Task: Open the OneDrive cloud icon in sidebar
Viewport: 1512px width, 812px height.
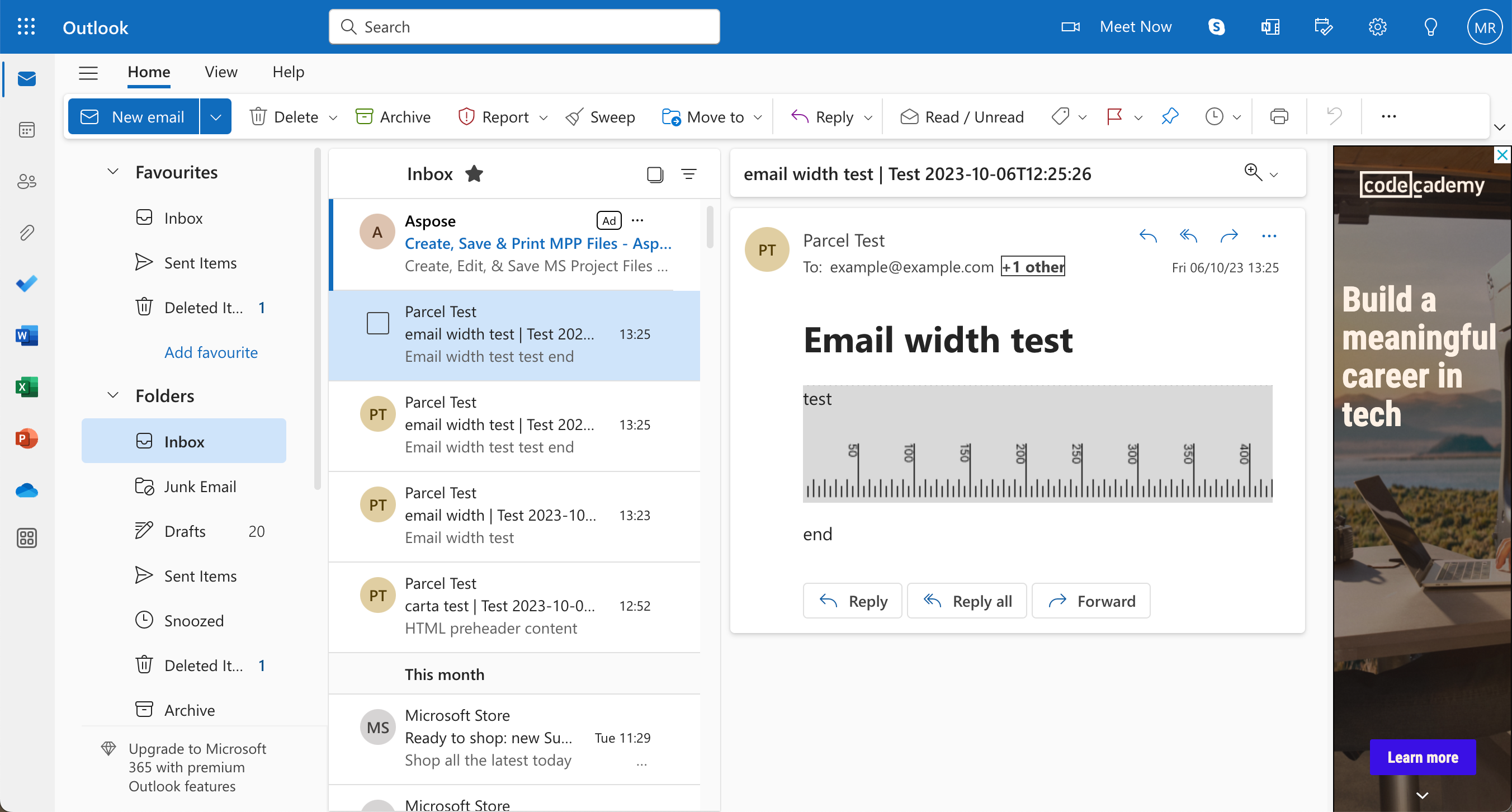Action: pyautogui.click(x=26, y=490)
